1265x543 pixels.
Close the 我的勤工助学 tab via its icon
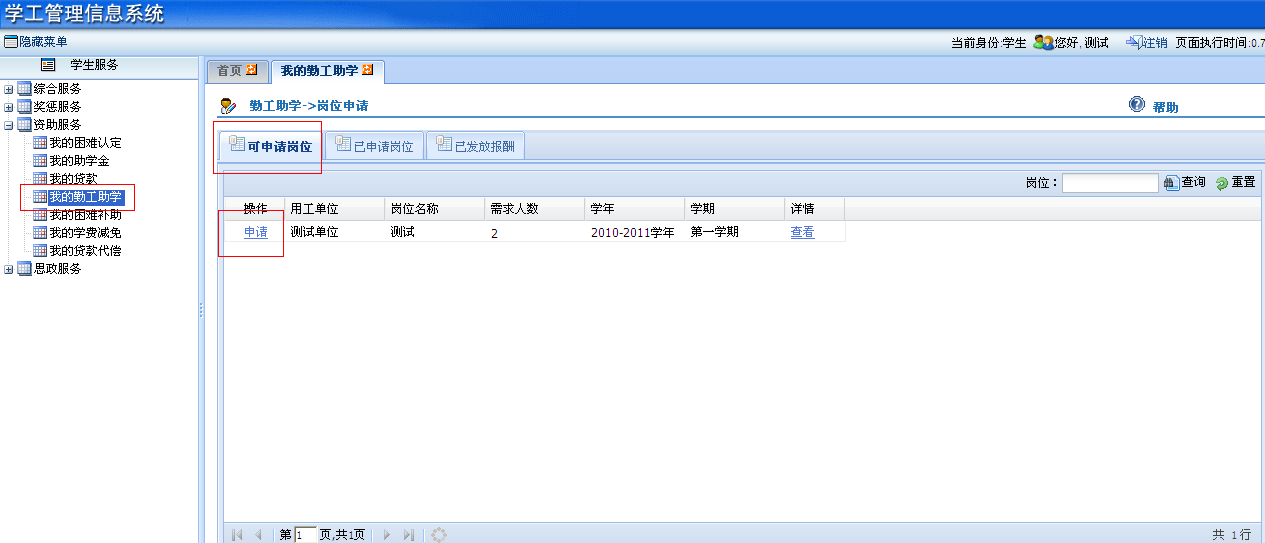coord(368,70)
